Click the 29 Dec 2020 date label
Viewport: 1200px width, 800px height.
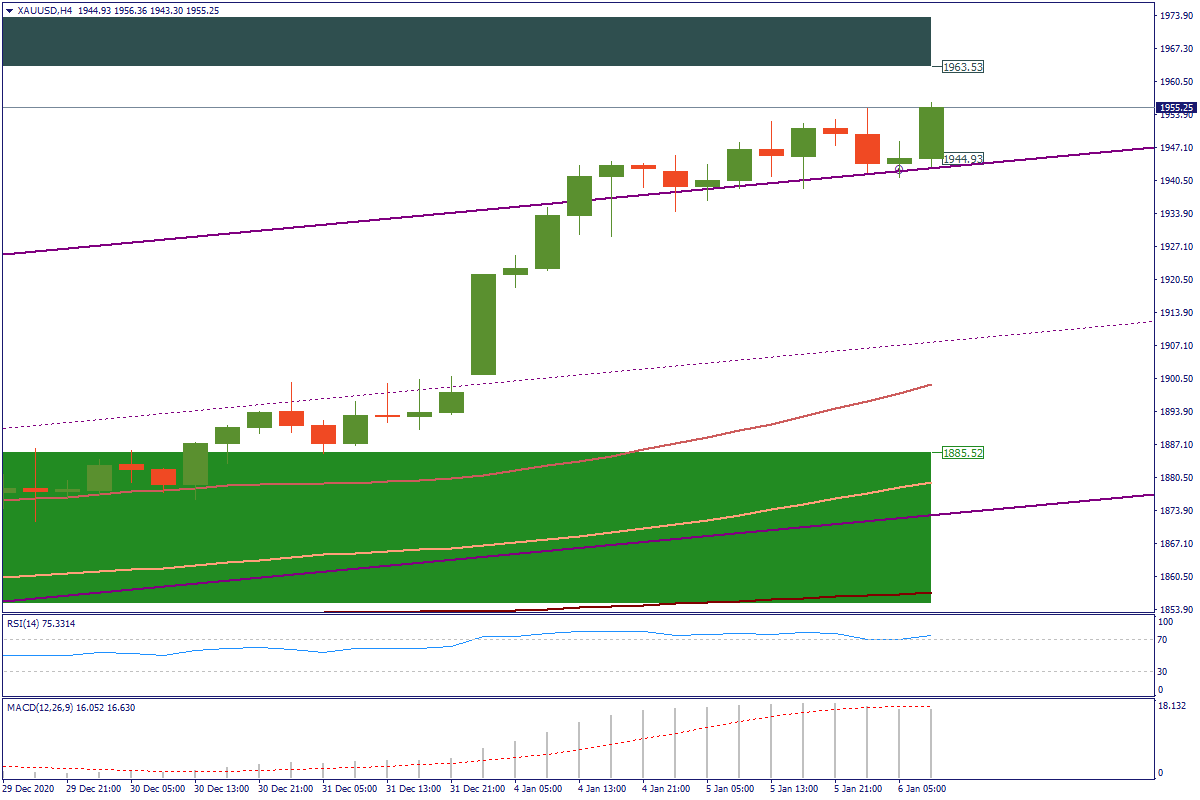[x=28, y=788]
